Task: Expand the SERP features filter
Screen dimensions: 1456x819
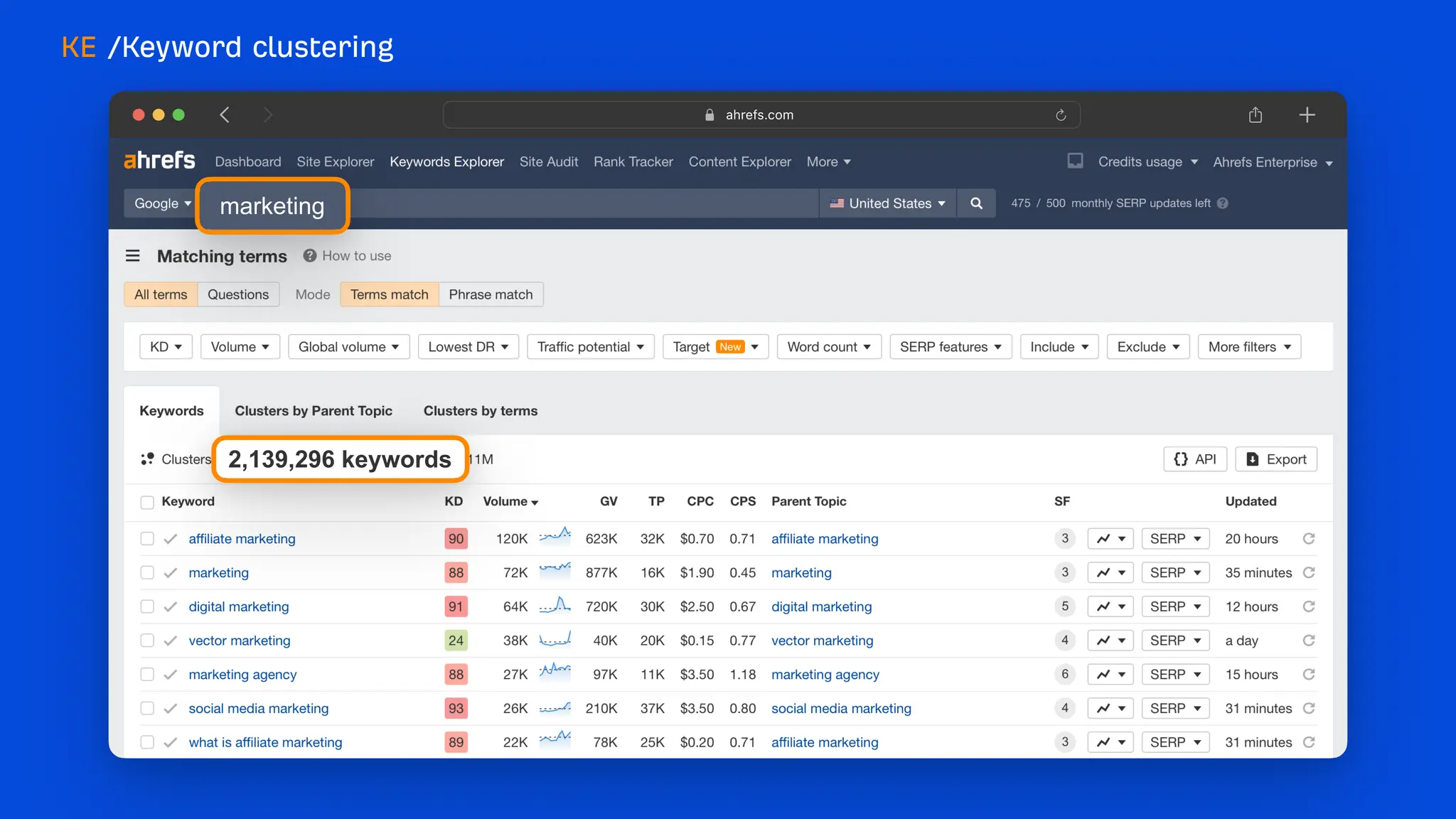Action: (951, 347)
